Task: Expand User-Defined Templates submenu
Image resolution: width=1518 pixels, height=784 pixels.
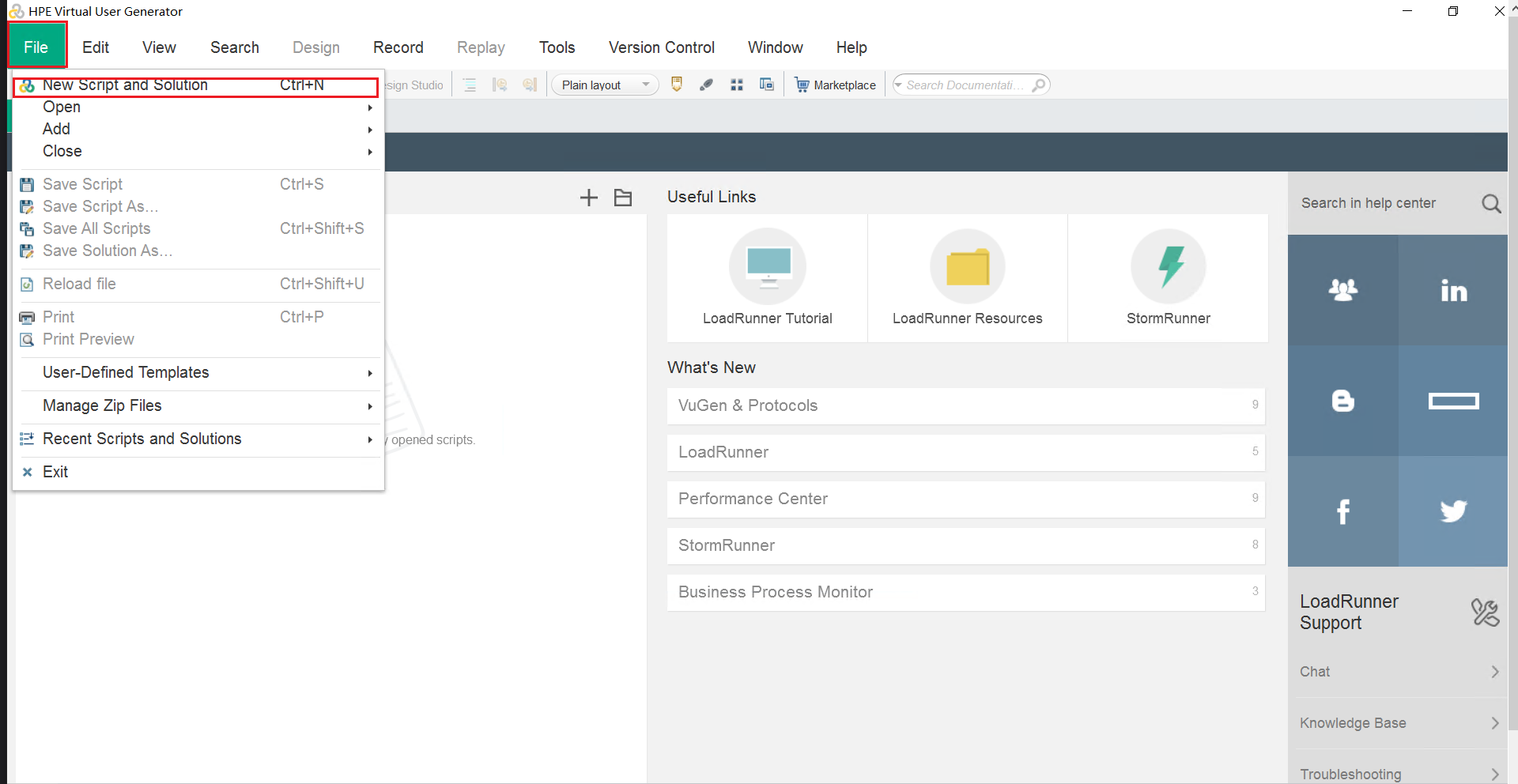Action: click(198, 372)
